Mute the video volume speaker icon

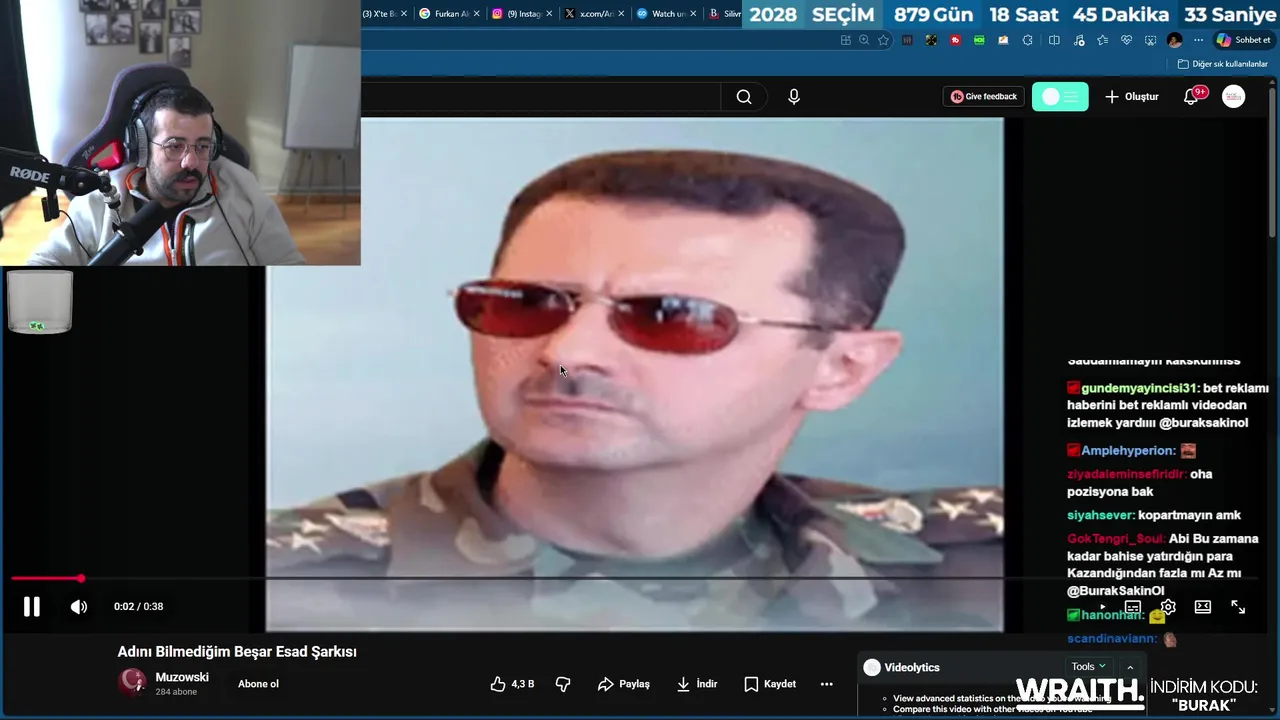click(x=79, y=606)
